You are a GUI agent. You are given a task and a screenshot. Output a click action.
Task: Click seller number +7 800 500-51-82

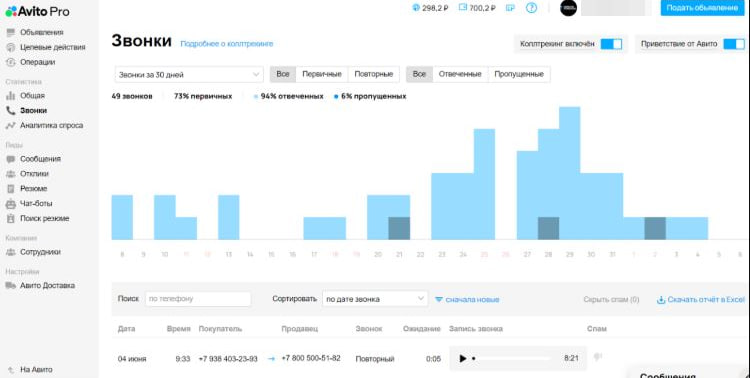pyautogui.click(x=311, y=358)
